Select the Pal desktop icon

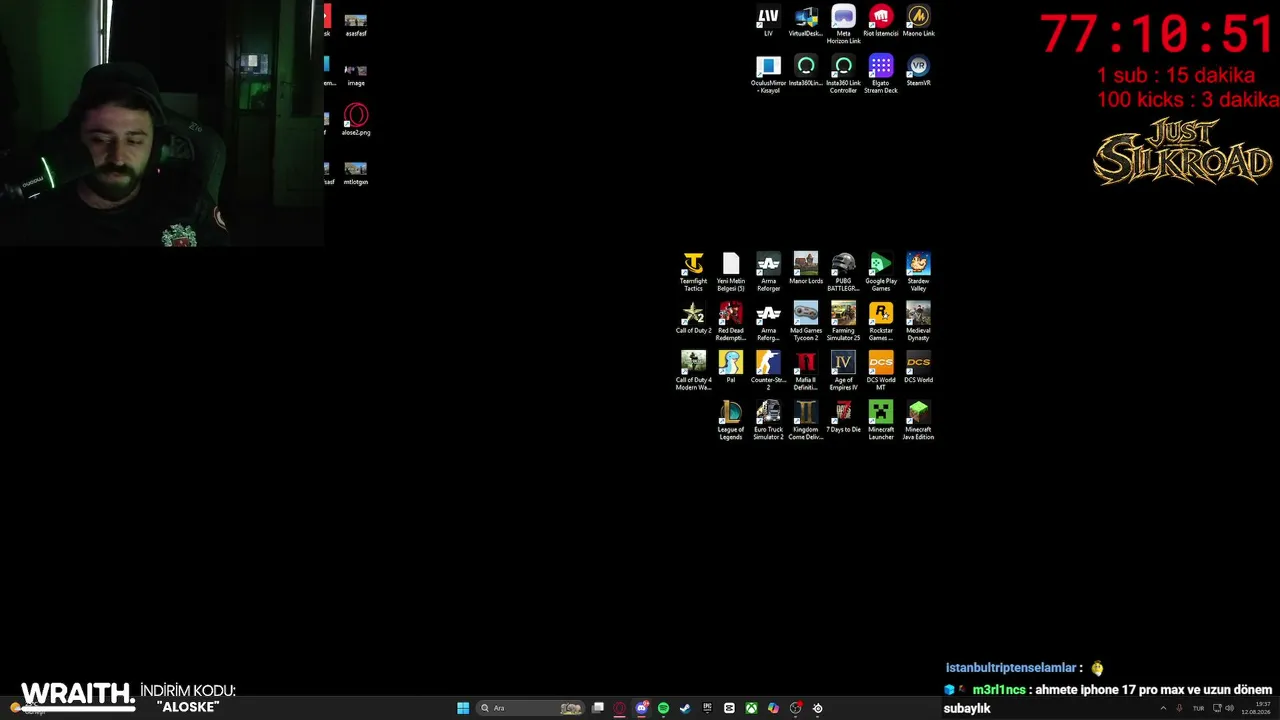pyautogui.click(x=731, y=367)
